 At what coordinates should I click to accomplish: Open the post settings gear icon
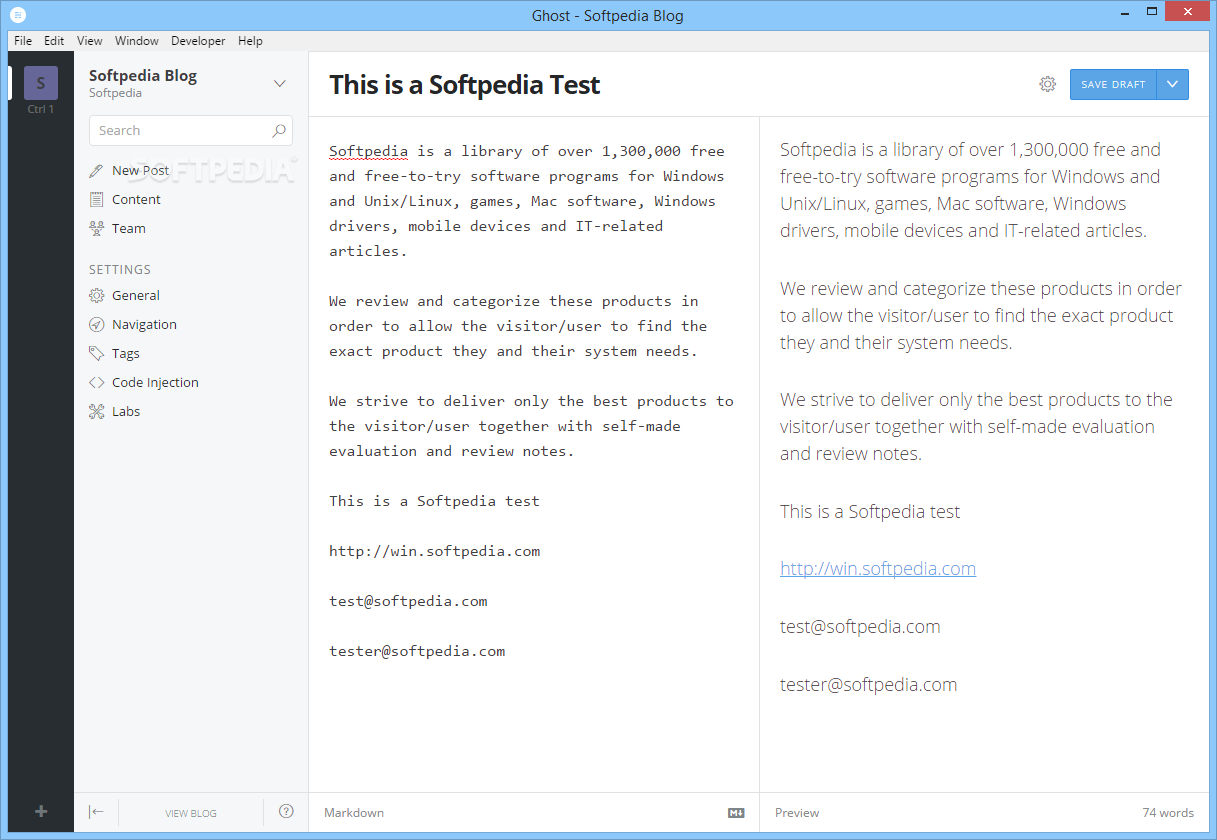point(1047,84)
